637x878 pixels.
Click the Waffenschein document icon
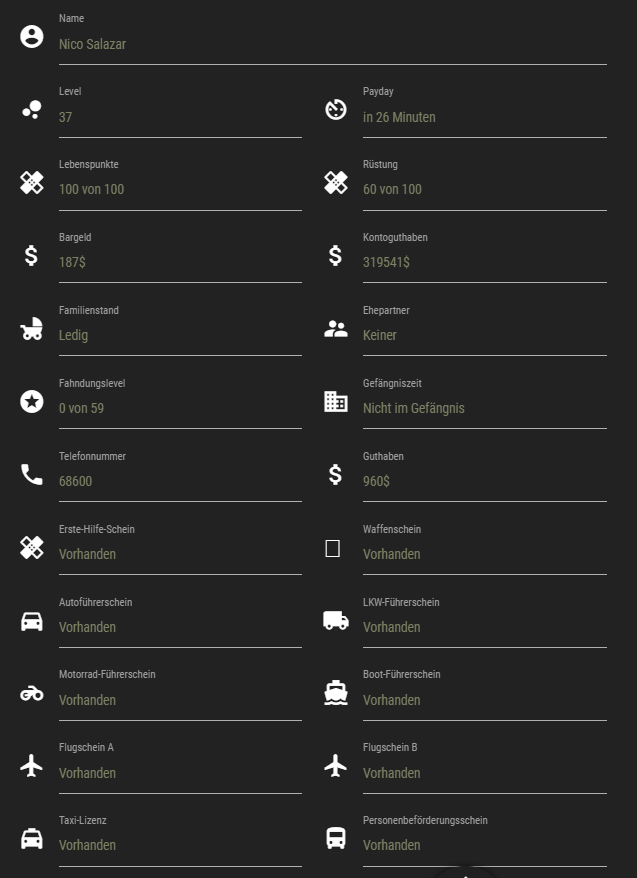coord(332,548)
